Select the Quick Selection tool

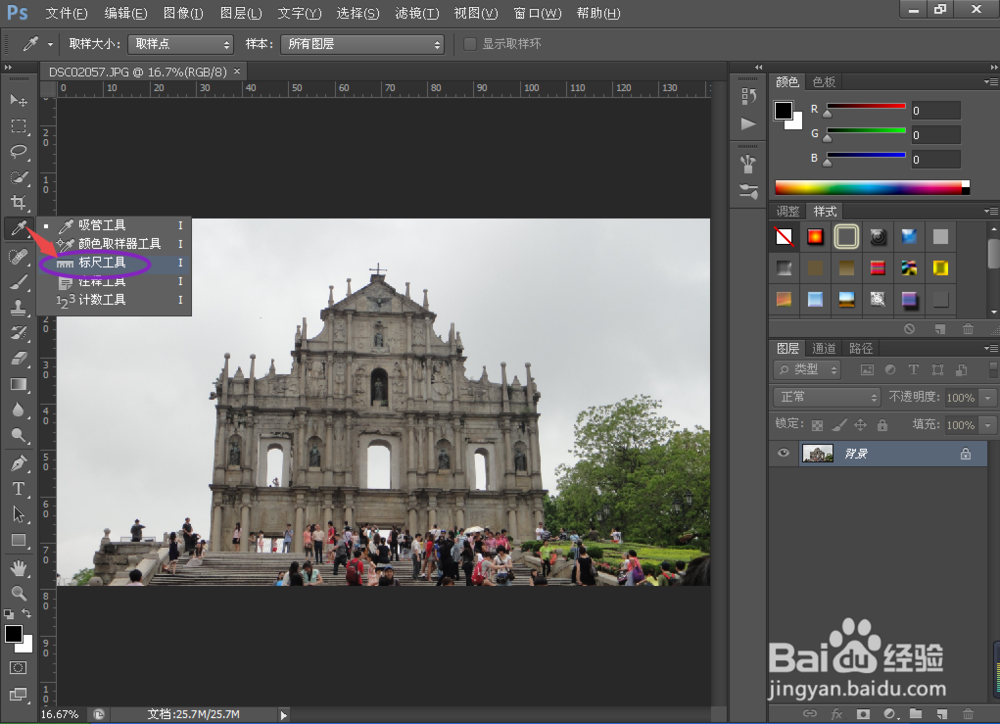pos(18,177)
